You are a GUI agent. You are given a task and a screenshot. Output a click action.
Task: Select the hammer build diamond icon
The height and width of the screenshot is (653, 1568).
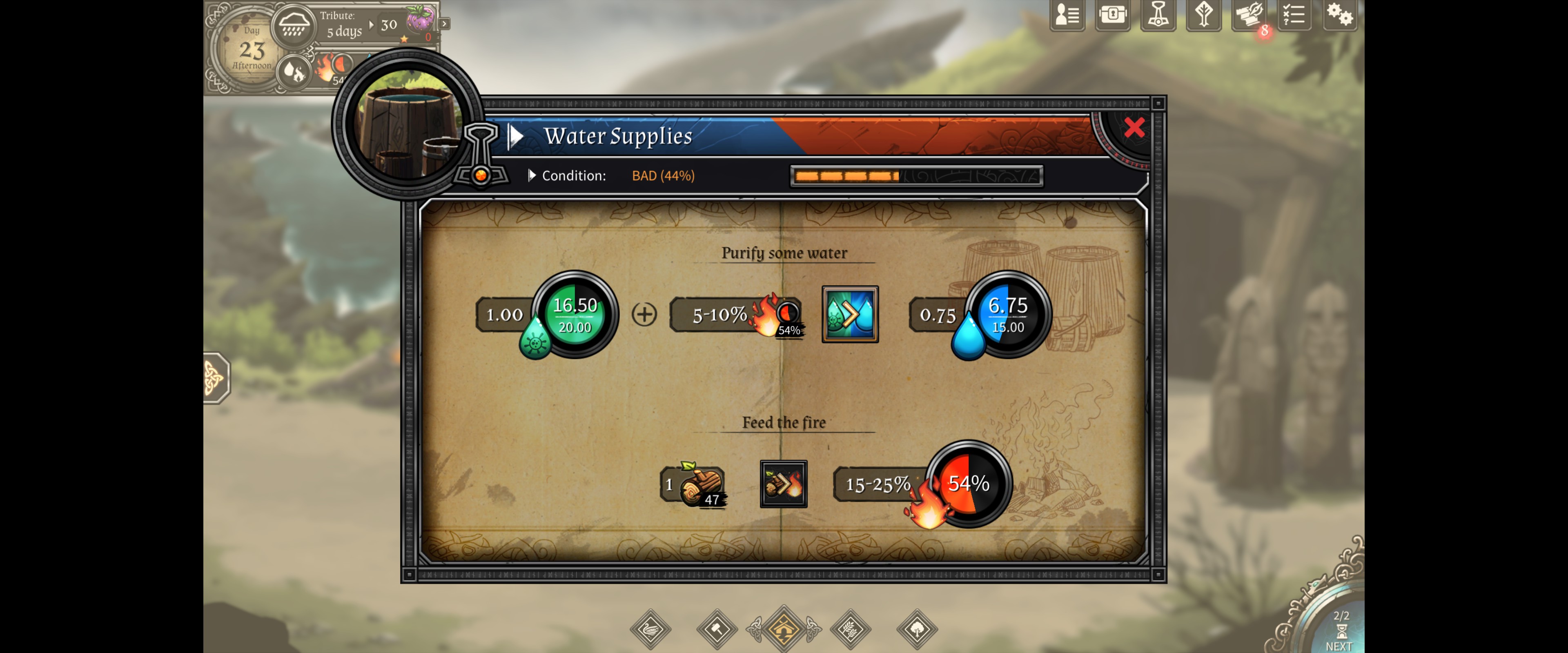tap(717, 629)
